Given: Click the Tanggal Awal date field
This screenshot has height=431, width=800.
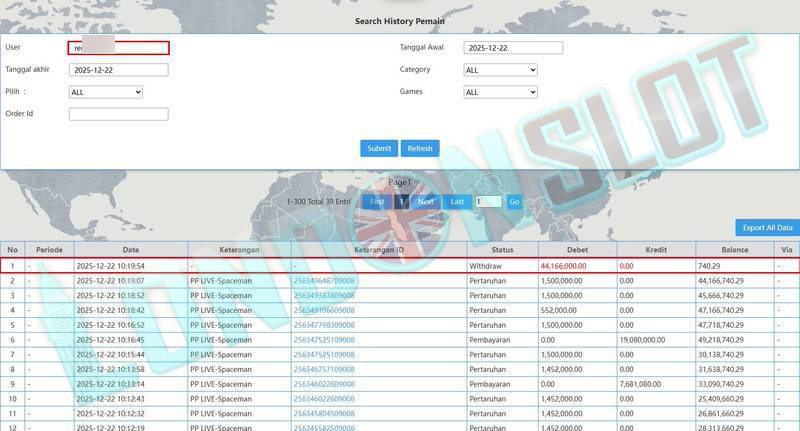Looking at the screenshot, I should click(513, 48).
